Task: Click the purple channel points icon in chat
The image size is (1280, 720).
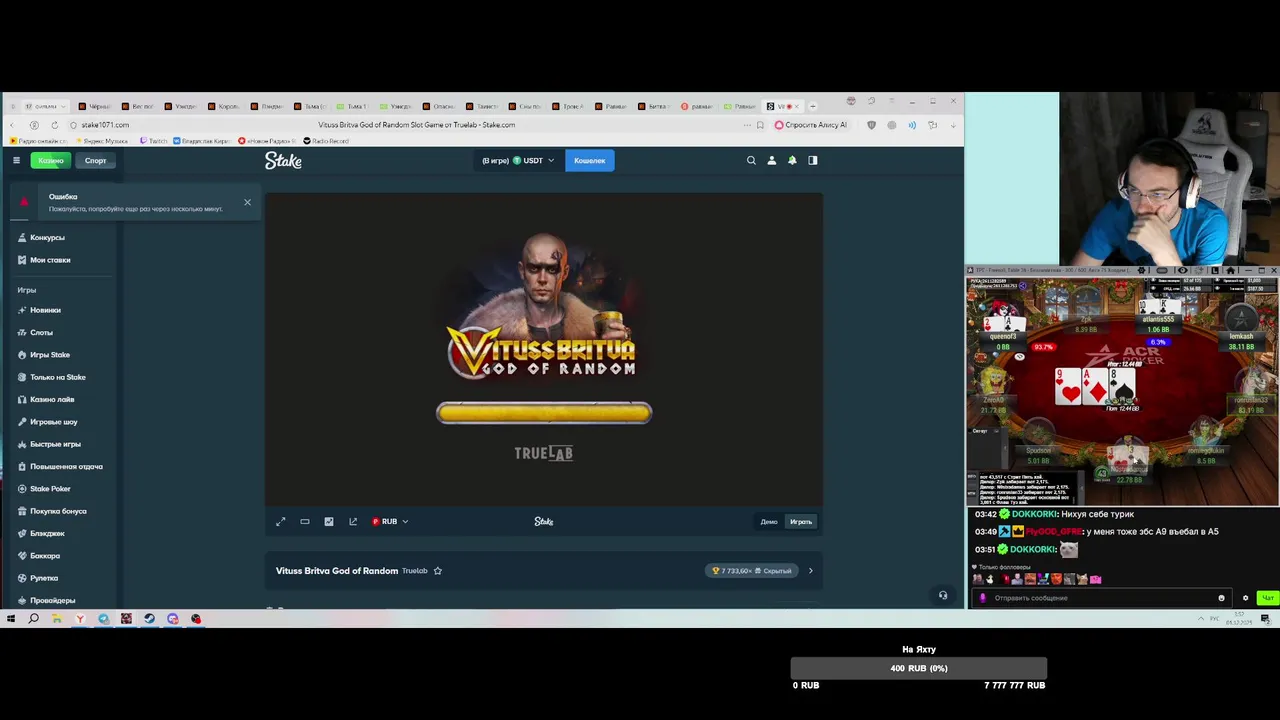Action: click(982, 598)
